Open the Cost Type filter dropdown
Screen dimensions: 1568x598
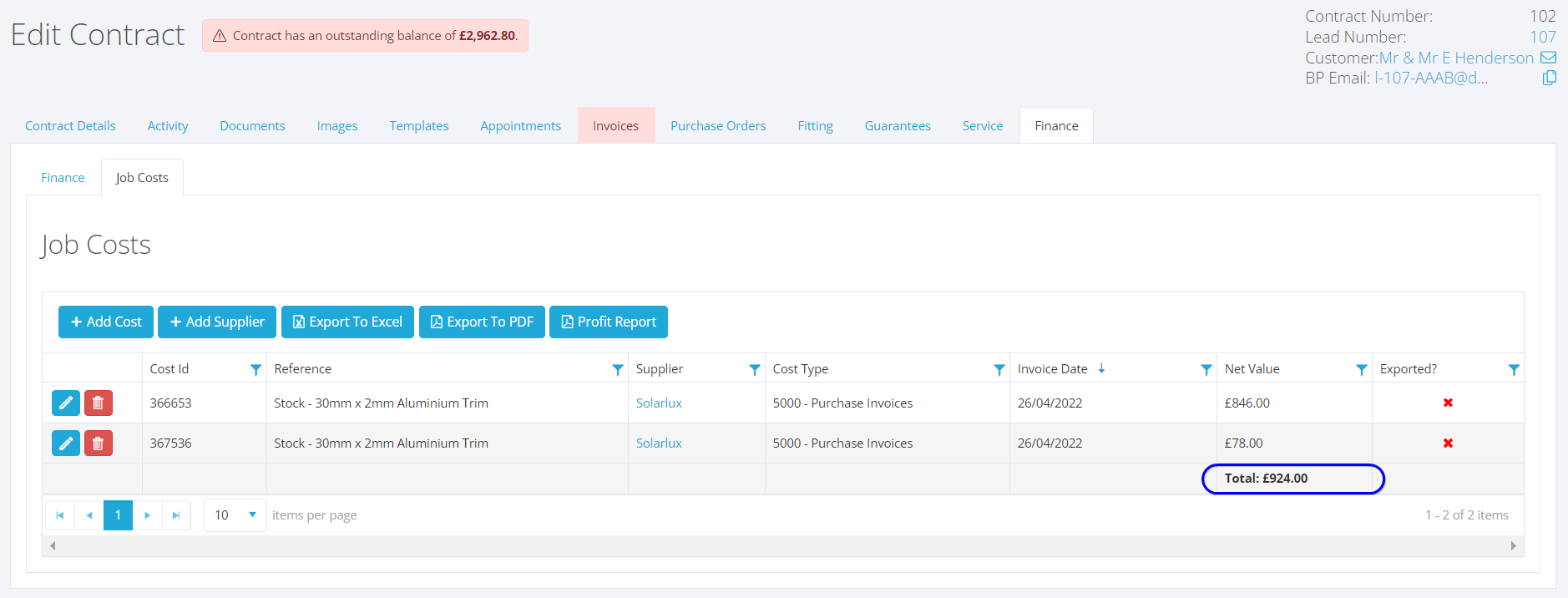tap(999, 369)
